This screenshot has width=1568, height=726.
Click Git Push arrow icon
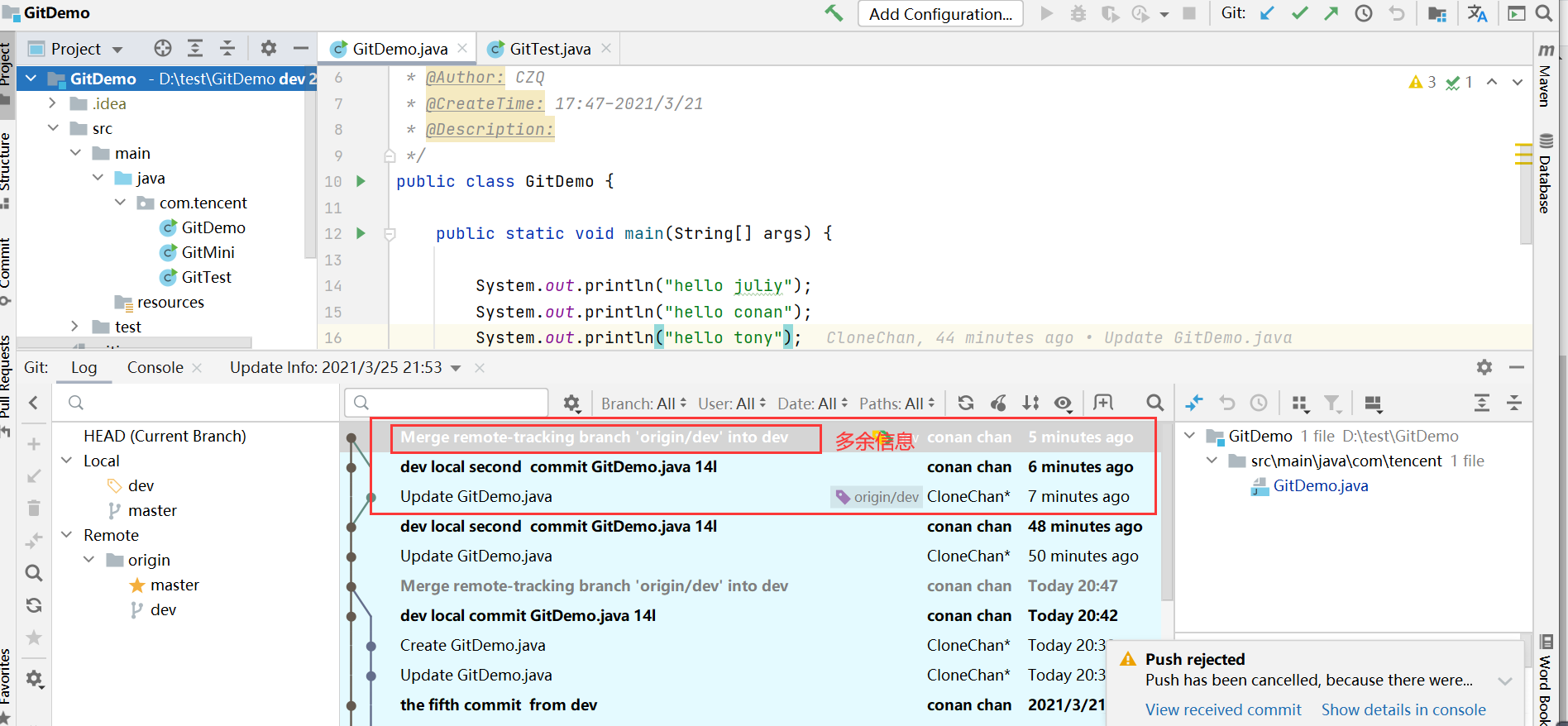click(1331, 13)
